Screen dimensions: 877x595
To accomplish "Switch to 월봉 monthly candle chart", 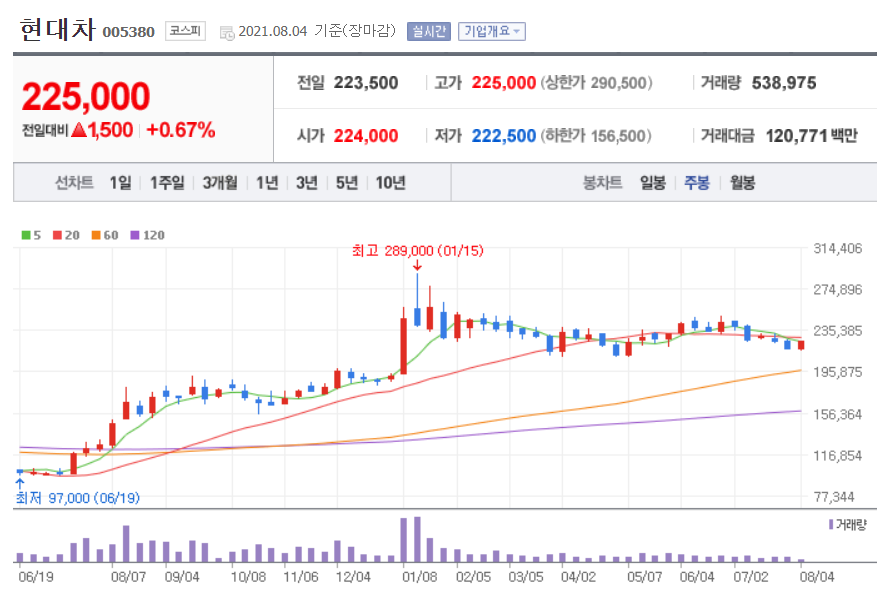I will tap(743, 182).
